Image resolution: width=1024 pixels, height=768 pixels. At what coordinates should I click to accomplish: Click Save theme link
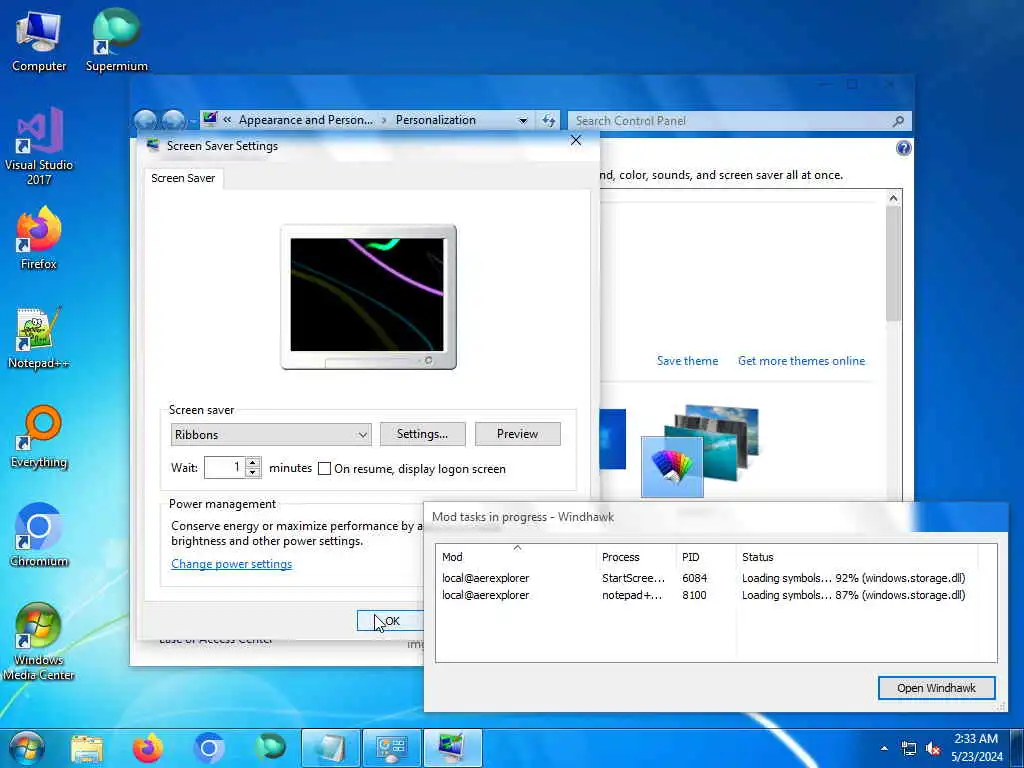pyautogui.click(x=687, y=360)
